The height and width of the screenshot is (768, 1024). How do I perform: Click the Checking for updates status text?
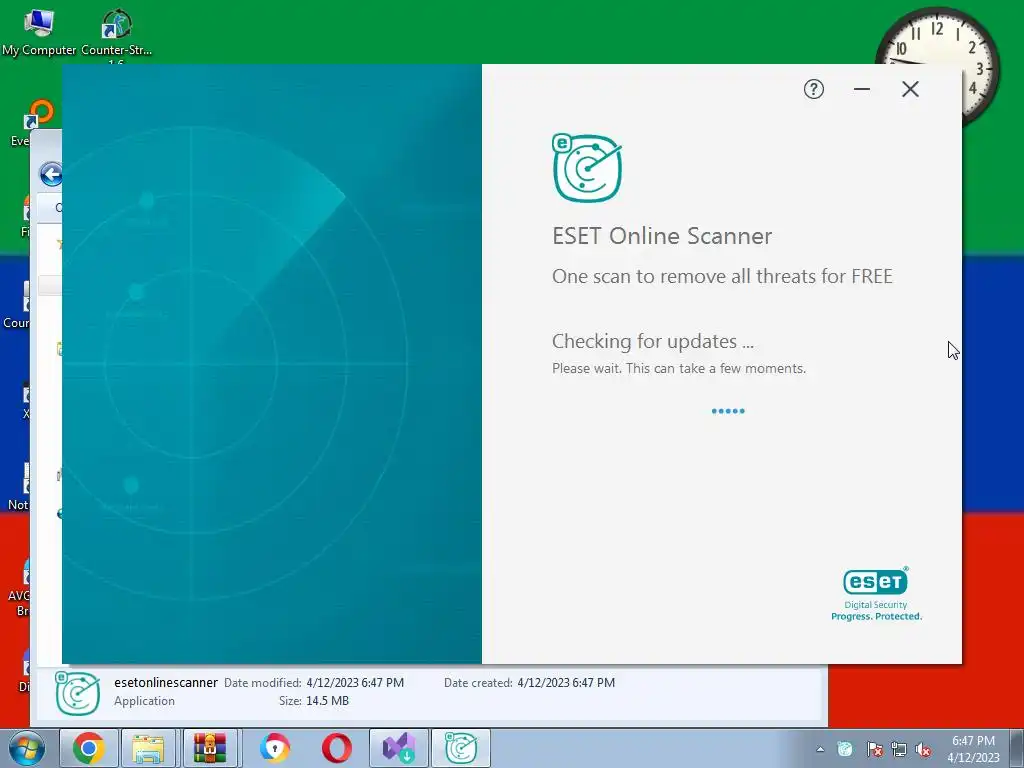pyautogui.click(x=652, y=341)
